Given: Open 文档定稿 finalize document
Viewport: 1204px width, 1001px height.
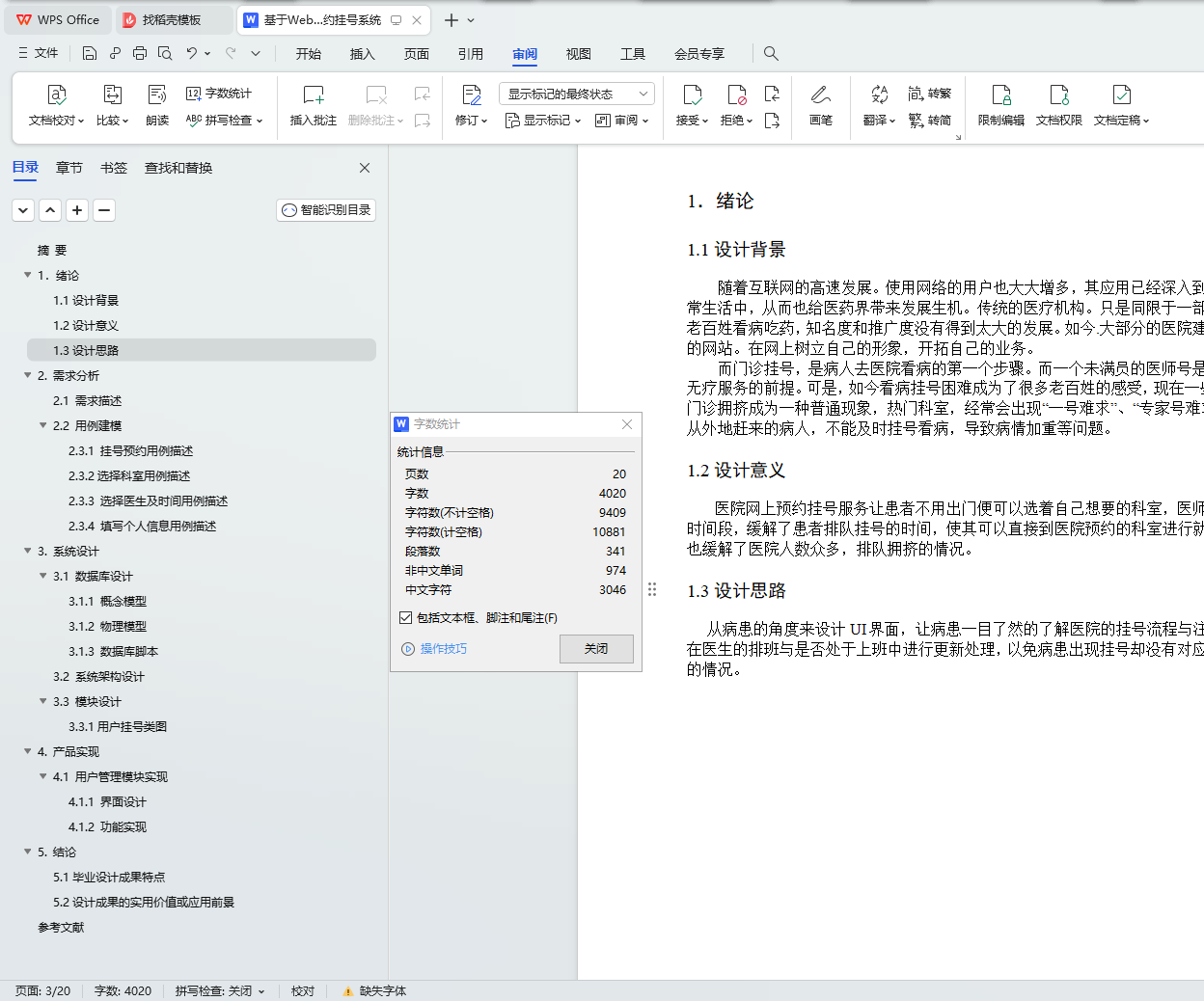Looking at the screenshot, I should click(1121, 106).
